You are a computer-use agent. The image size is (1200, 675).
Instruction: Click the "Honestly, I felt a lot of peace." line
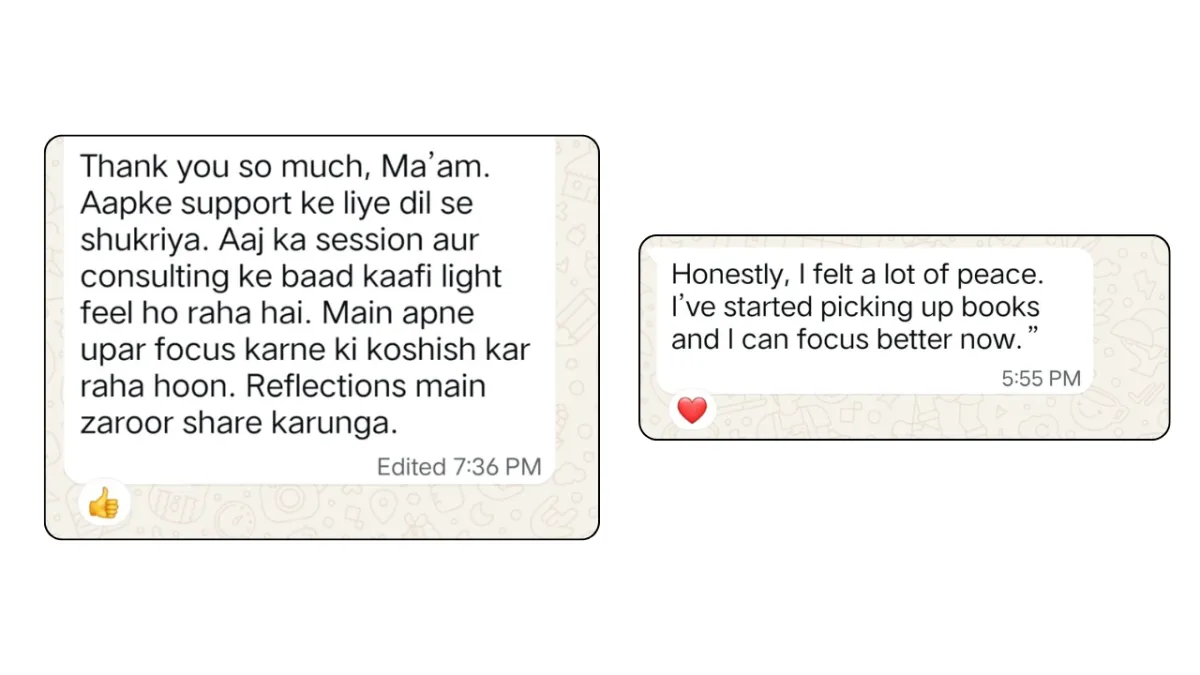point(859,274)
